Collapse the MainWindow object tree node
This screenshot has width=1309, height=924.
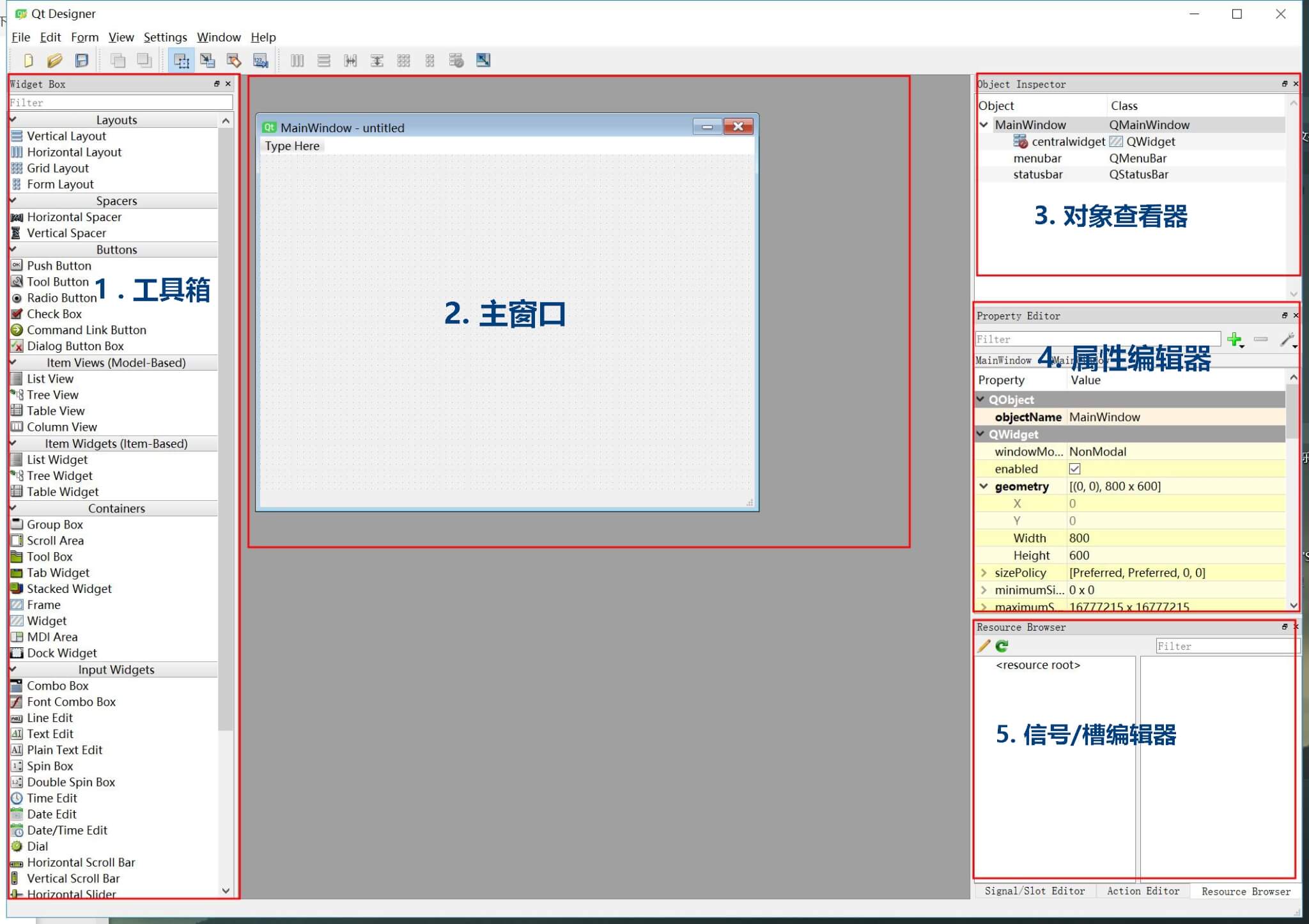(x=984, y=125)
